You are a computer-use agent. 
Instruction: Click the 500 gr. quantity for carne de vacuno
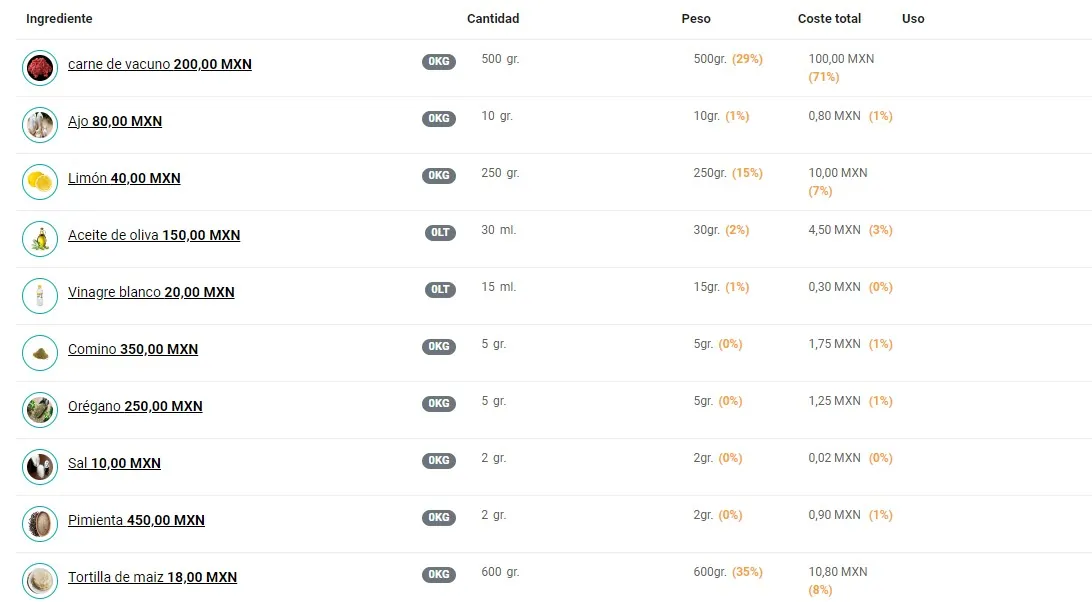coord(500,59)
